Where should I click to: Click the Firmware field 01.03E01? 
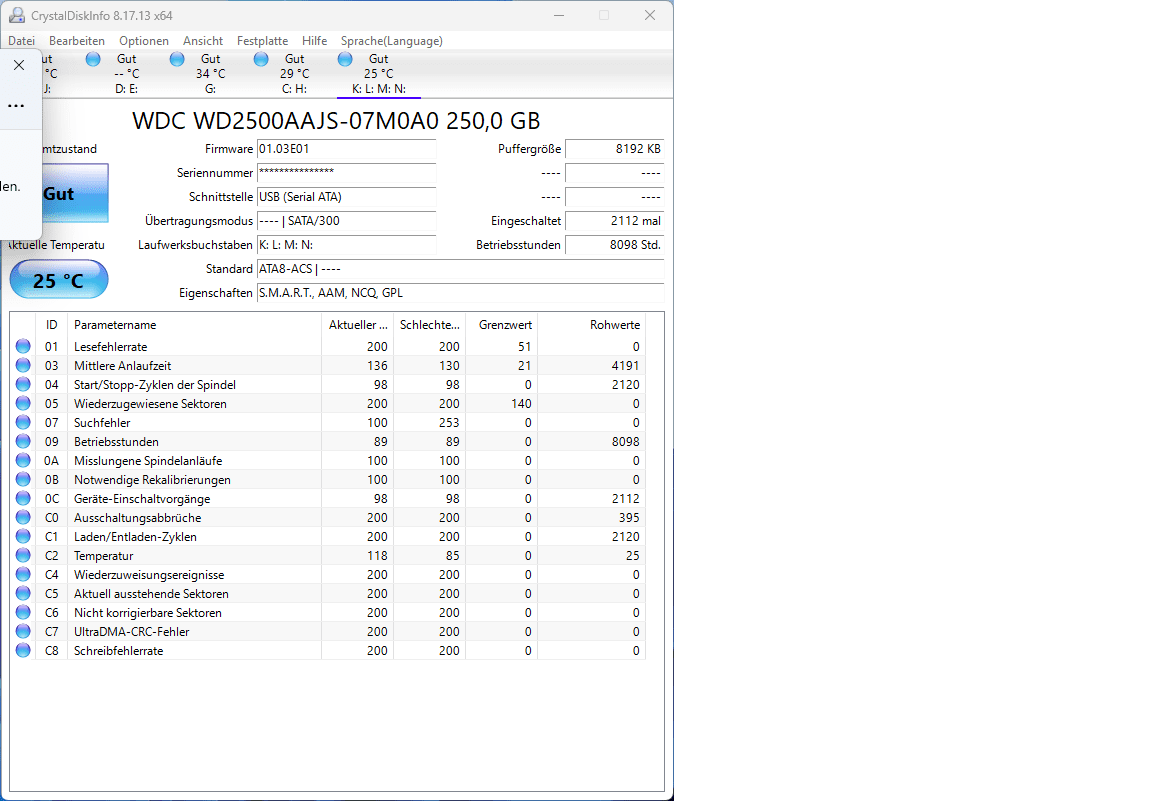(346, 149)
